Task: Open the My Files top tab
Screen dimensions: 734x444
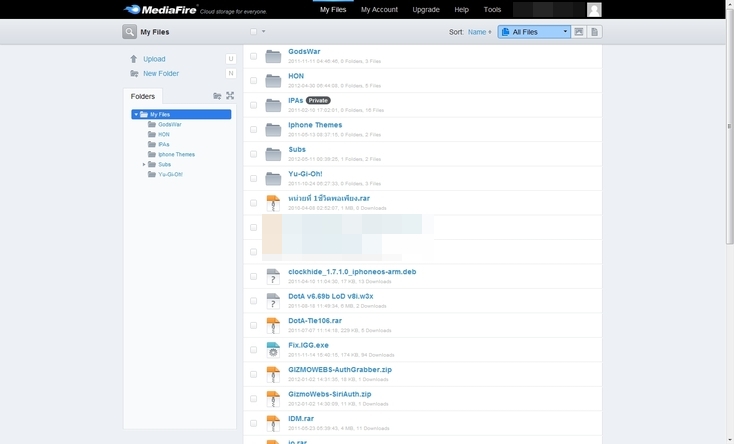Action: [333, 9]
